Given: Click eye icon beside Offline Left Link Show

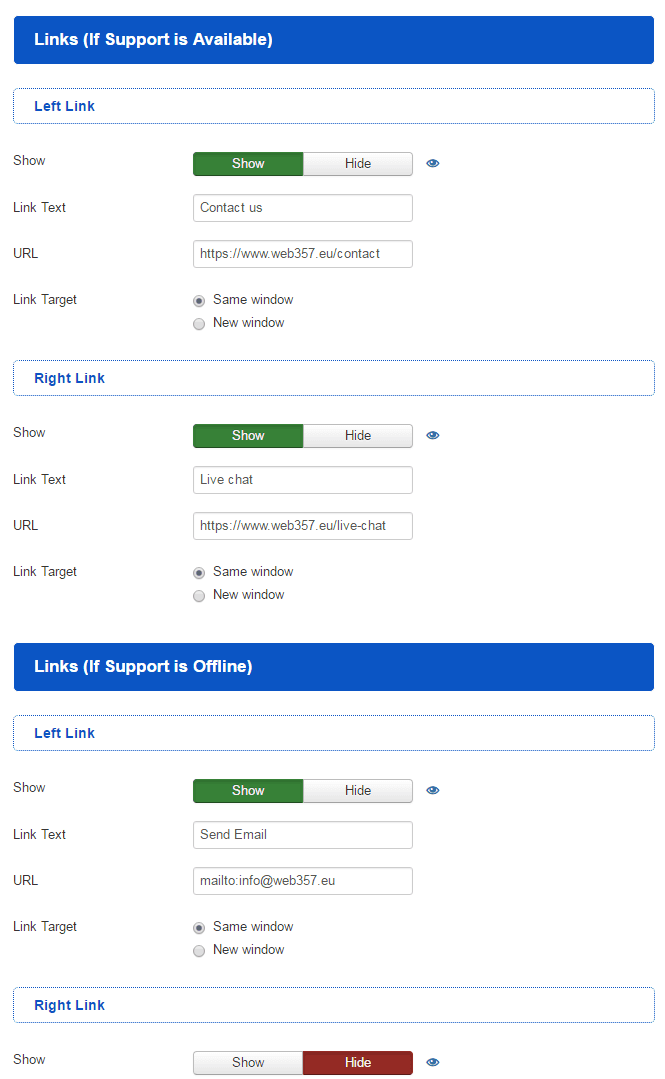Looking at the screenshot, I should (x=433, y=790).
